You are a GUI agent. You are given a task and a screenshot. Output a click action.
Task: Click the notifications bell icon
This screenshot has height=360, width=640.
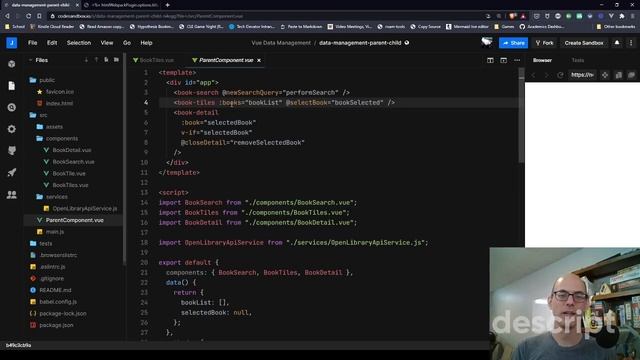[x=617, y=42]
